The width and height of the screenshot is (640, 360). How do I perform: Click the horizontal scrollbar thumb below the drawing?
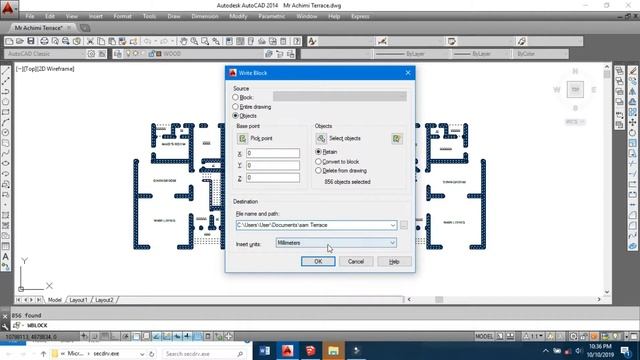click(439, 300)
